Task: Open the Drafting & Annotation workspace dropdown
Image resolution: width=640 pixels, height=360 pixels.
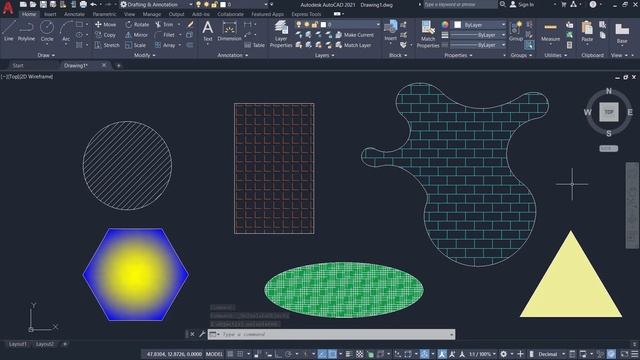Action: pos(156,4)
